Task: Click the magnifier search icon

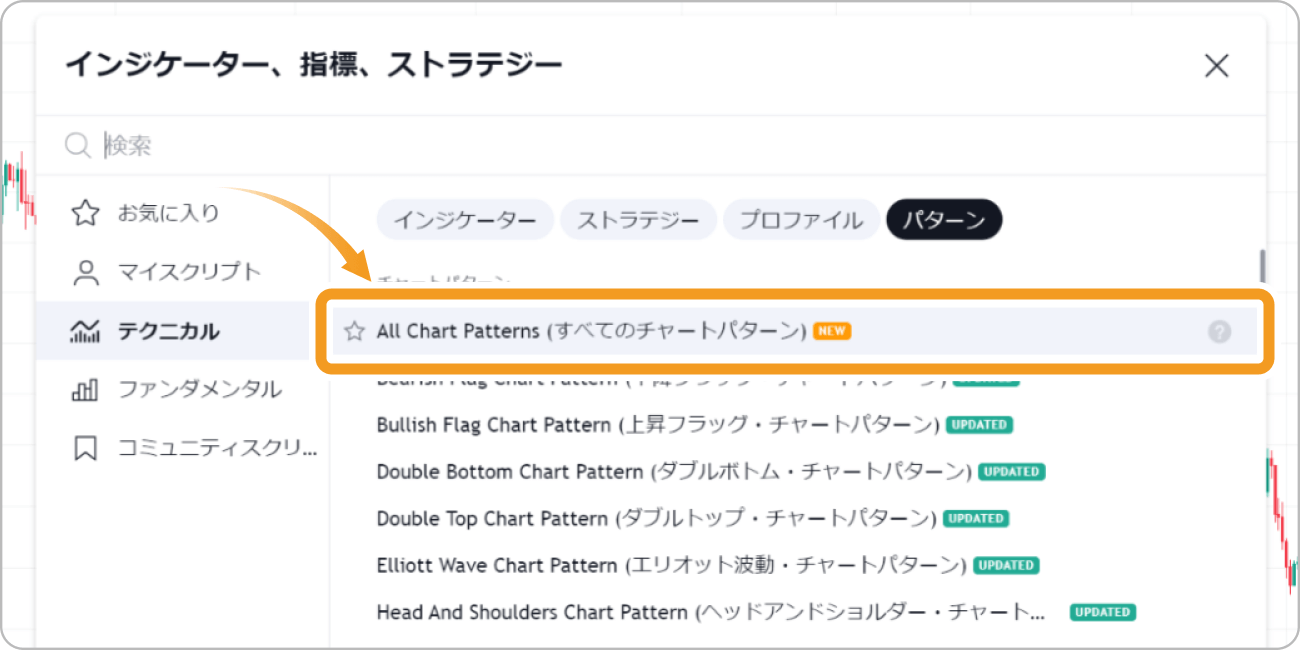Action: 78,146
